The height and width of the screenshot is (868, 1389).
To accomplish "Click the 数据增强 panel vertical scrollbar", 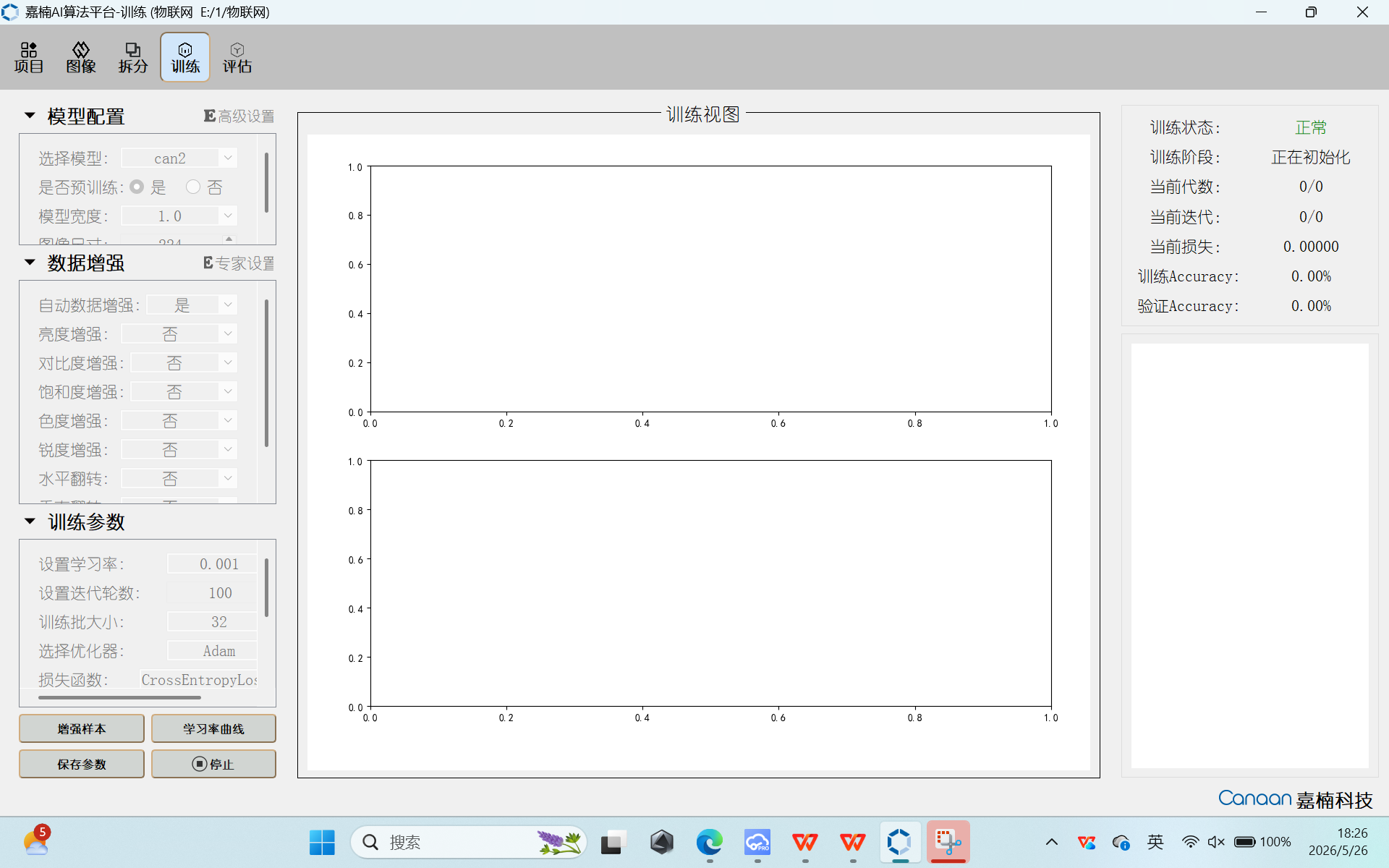I will (x=266, y=373).
